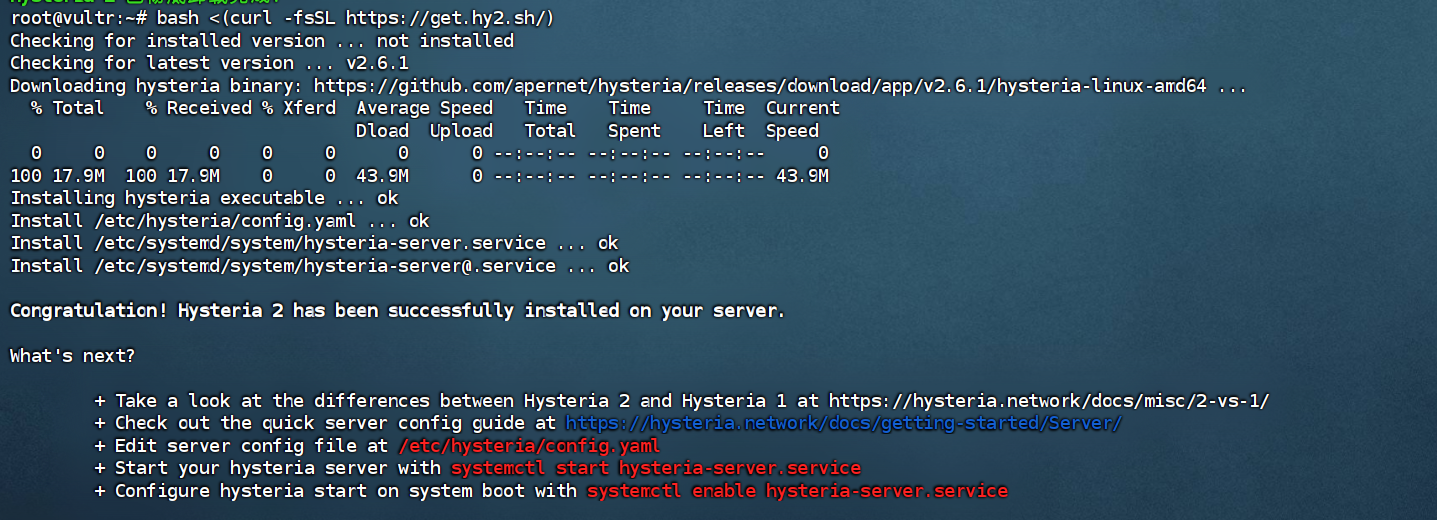1437x520 pixels.
Task: Click the "Time Left" curl column header
Action: coord(724,119)
